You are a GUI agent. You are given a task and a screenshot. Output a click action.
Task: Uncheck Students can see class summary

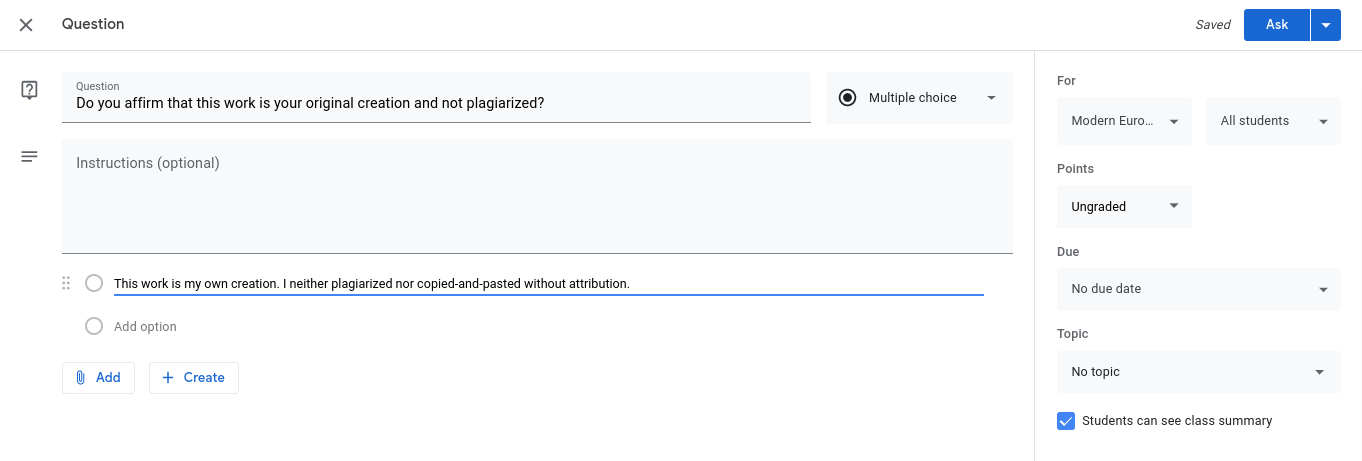click(1066, 421)
